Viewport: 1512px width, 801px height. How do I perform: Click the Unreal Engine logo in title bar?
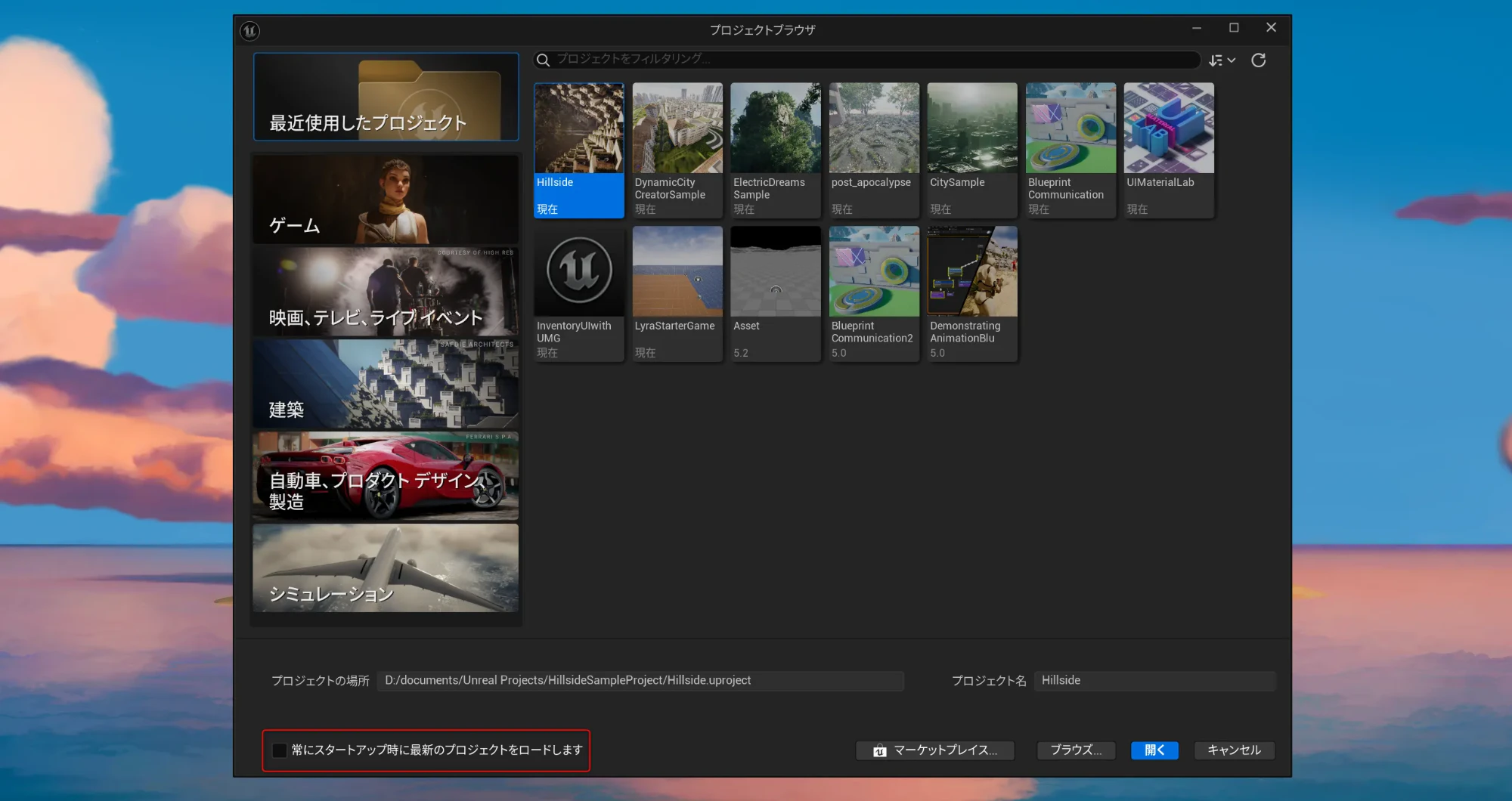(x=249, y=30)
